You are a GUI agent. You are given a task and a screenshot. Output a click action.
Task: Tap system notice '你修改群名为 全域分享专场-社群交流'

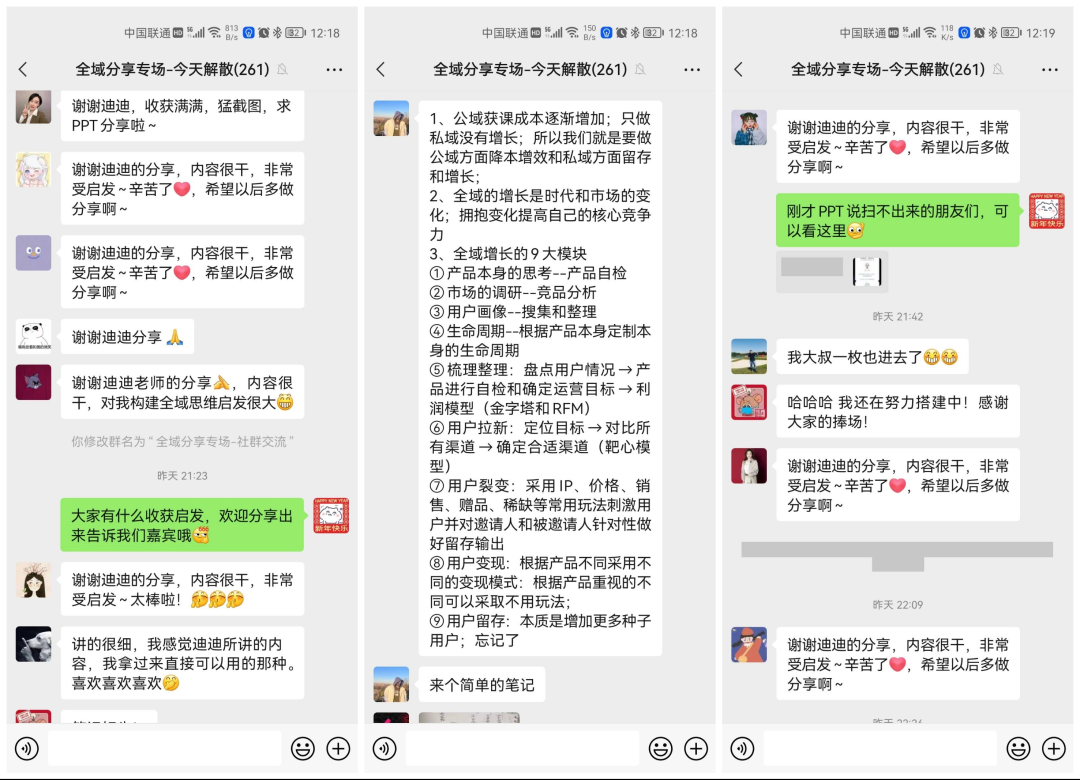coord(182,442)
